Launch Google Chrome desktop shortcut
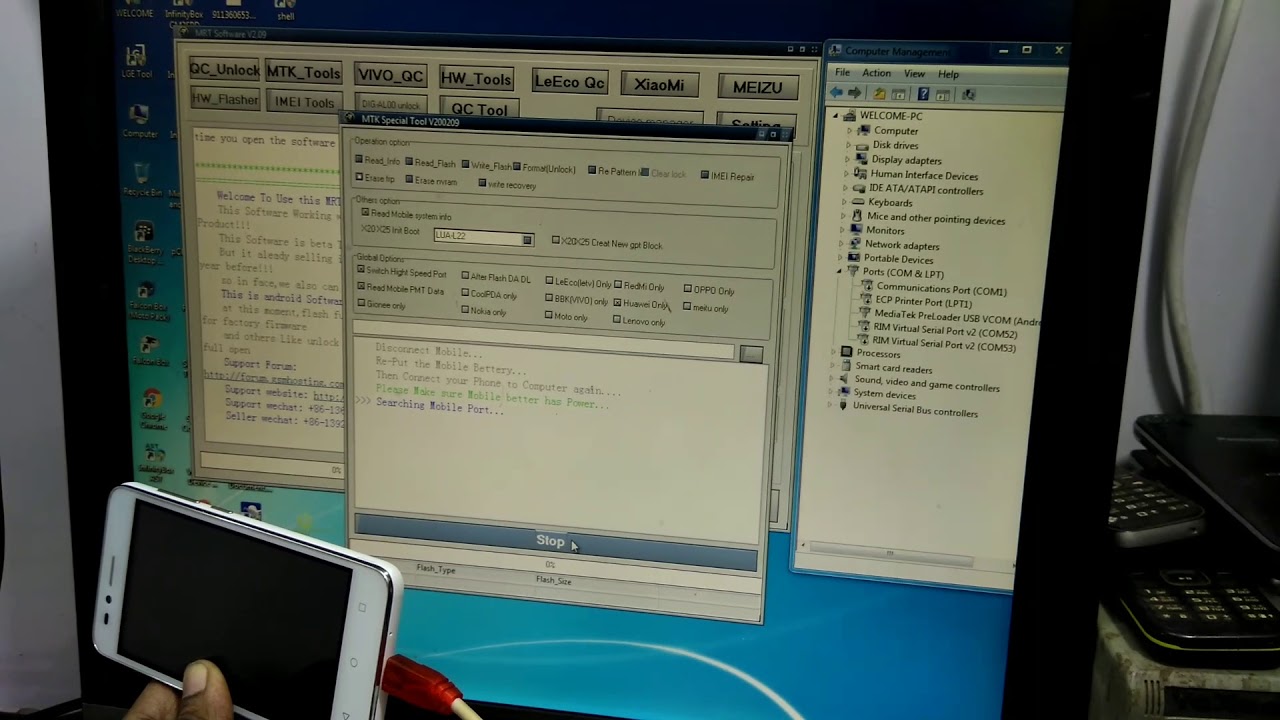The width and height of the screenshot is (1280, 720). 152,409
